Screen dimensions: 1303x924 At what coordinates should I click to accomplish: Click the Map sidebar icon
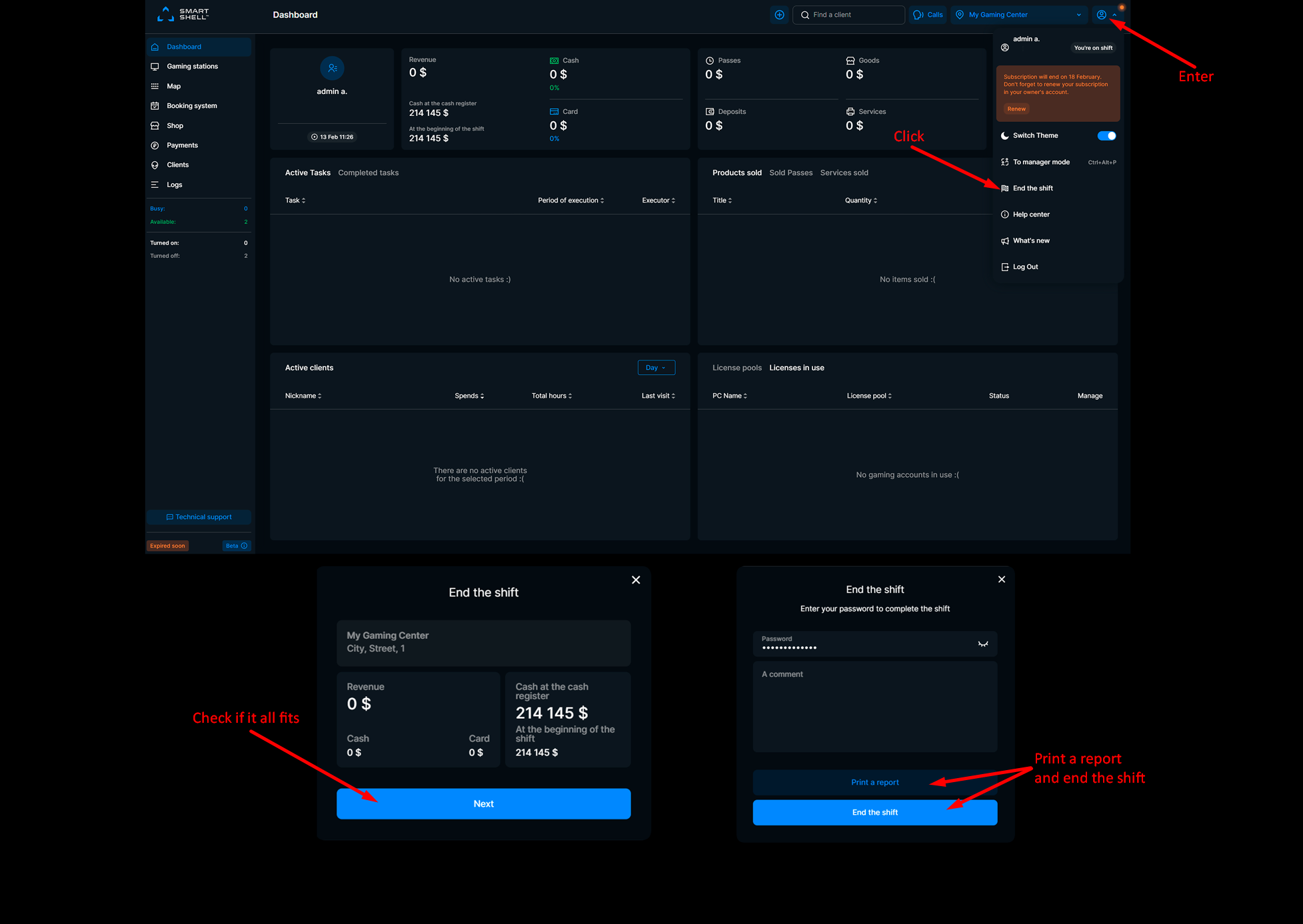click(x=155, y=87)
